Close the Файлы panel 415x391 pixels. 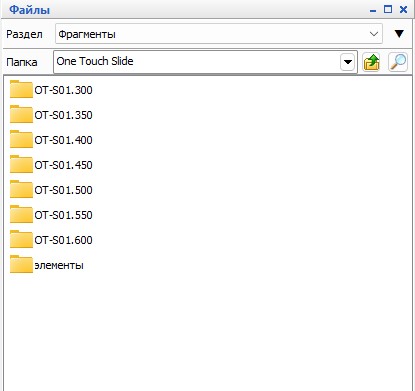pos(403,9)
